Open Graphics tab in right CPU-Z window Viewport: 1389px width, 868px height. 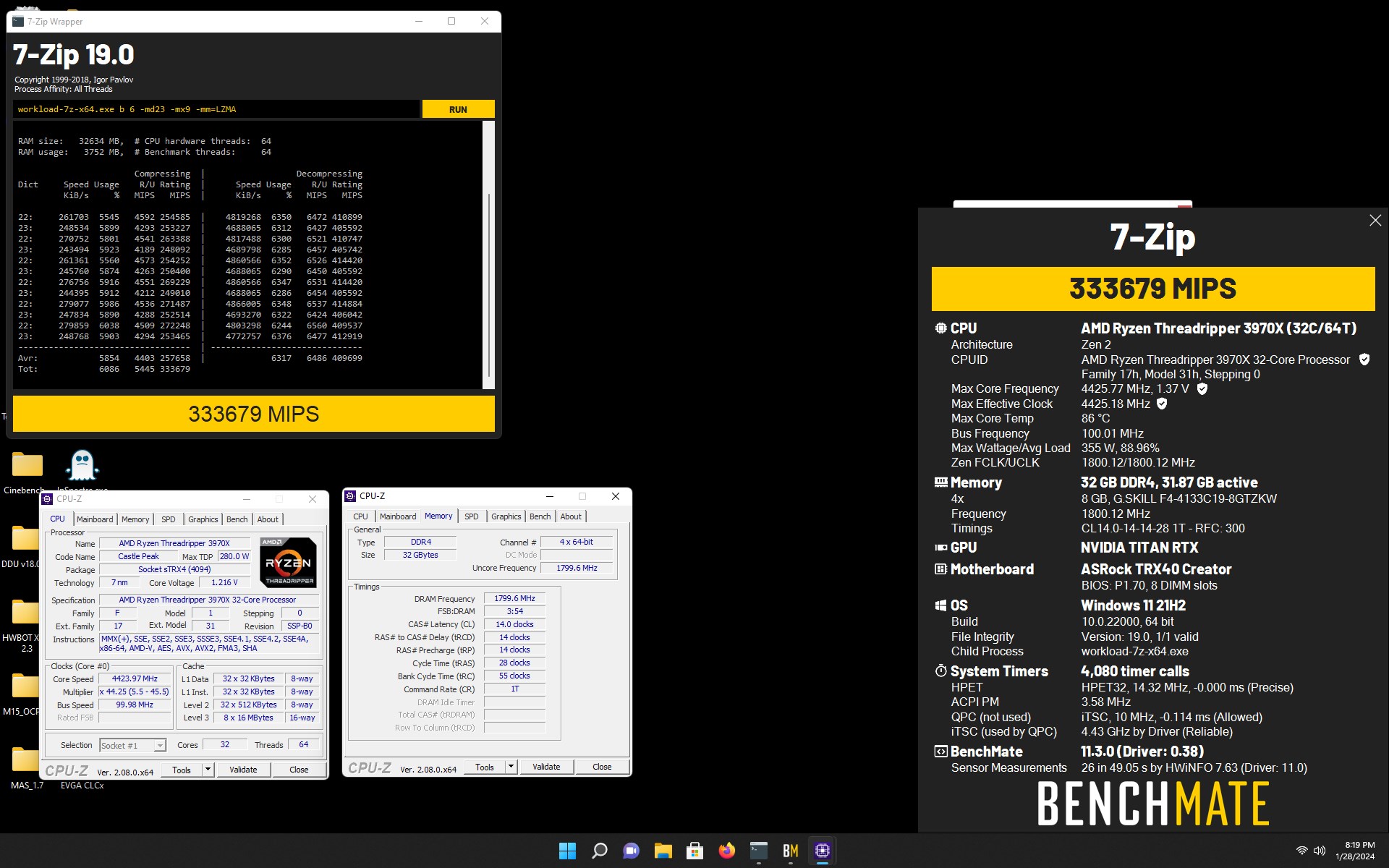[506, 516]
